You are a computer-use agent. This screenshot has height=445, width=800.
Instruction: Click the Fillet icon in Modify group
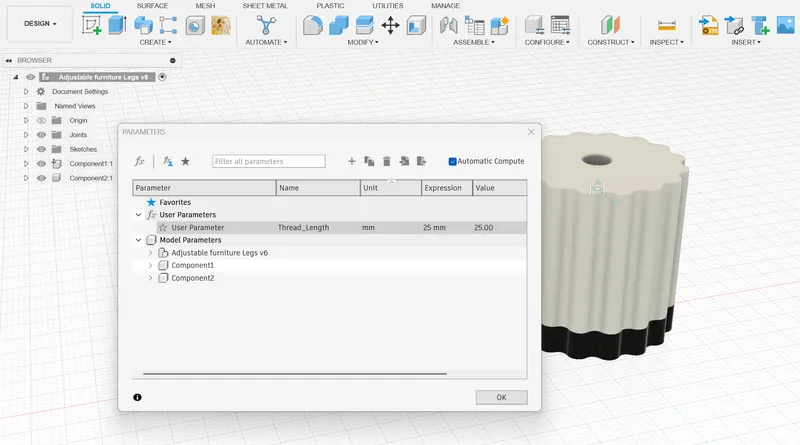(x=312, y=24)
